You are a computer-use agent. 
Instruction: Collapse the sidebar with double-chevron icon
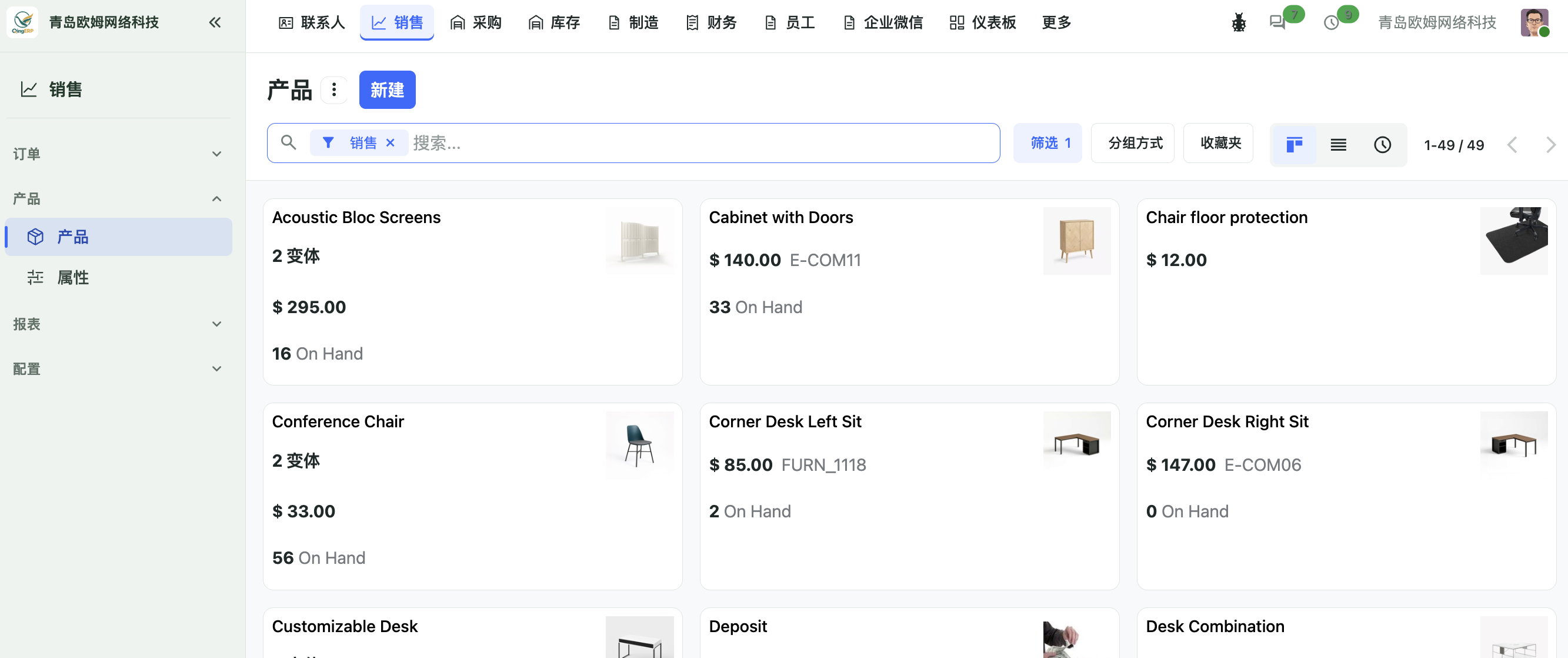(x=215, y=22)
